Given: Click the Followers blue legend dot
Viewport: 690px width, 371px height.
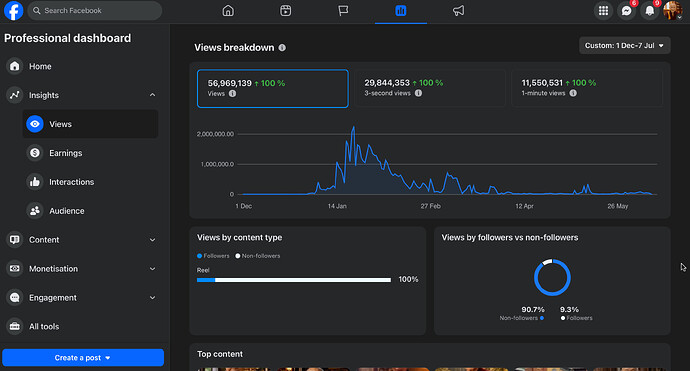Looking at the screenshot, I should (x=199, y=256).
